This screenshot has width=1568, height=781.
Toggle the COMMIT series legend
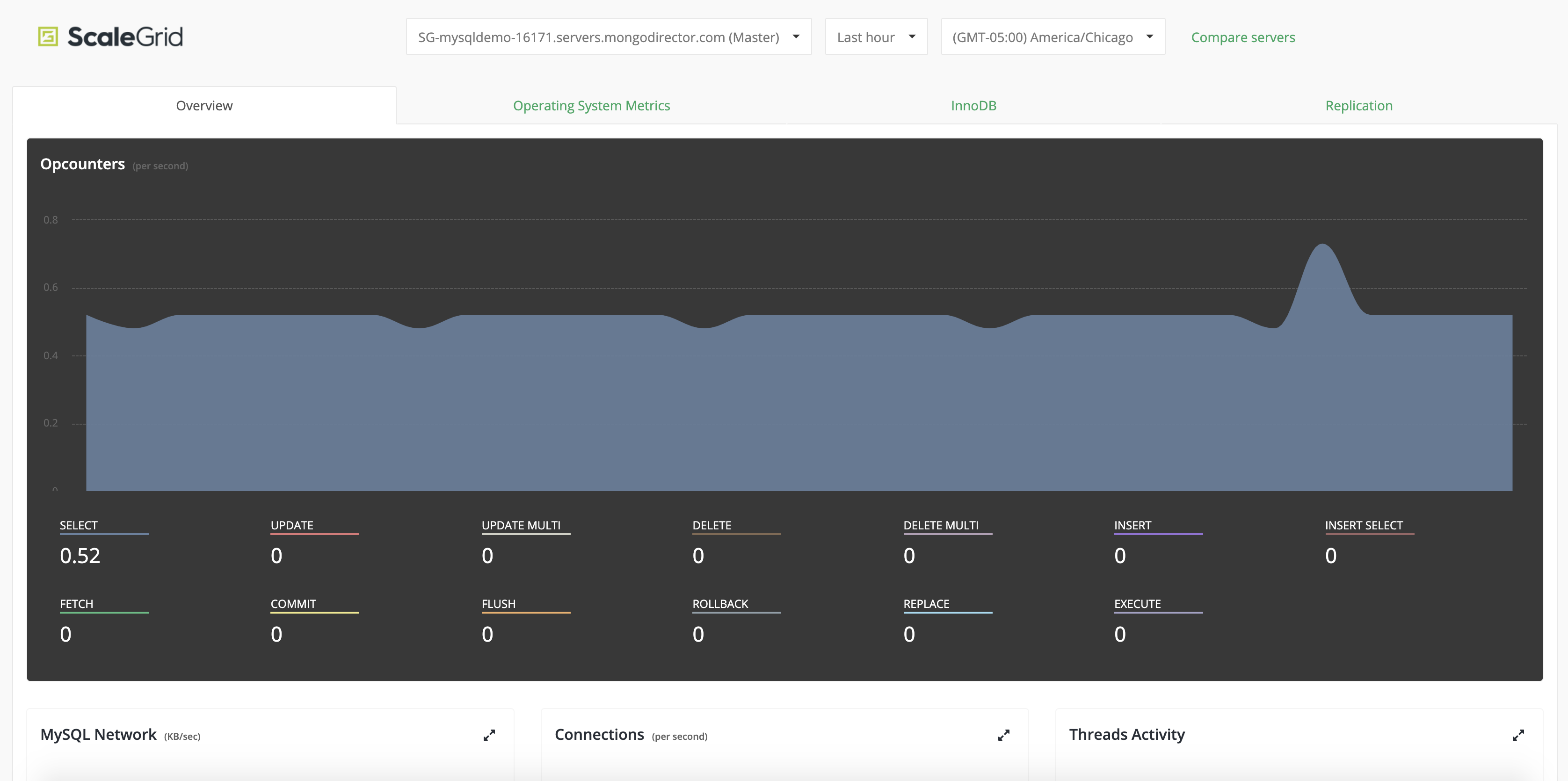coord(293,604)
